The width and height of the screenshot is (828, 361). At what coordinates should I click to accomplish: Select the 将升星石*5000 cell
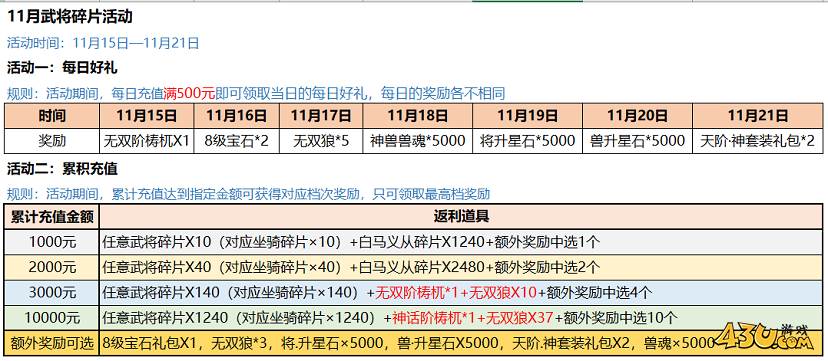pyautogui.click(x=528, y=141)
